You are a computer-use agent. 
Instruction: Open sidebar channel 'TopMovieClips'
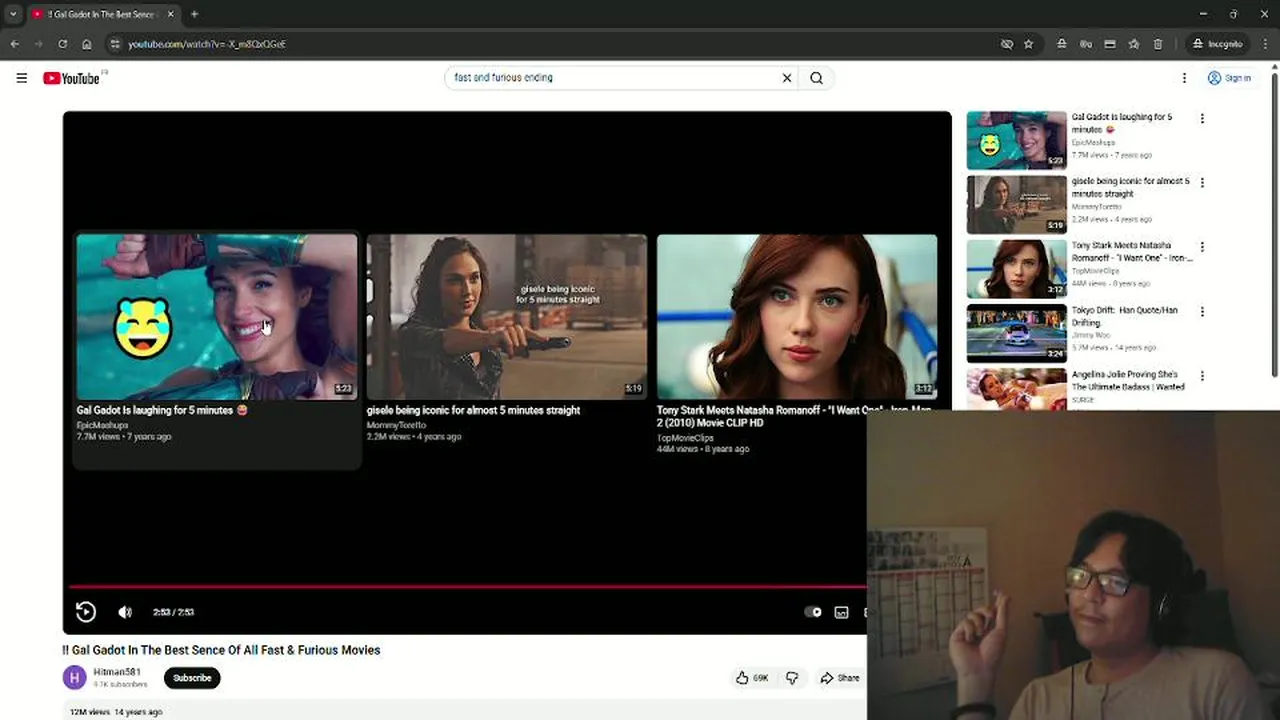tap(1095, 271)
